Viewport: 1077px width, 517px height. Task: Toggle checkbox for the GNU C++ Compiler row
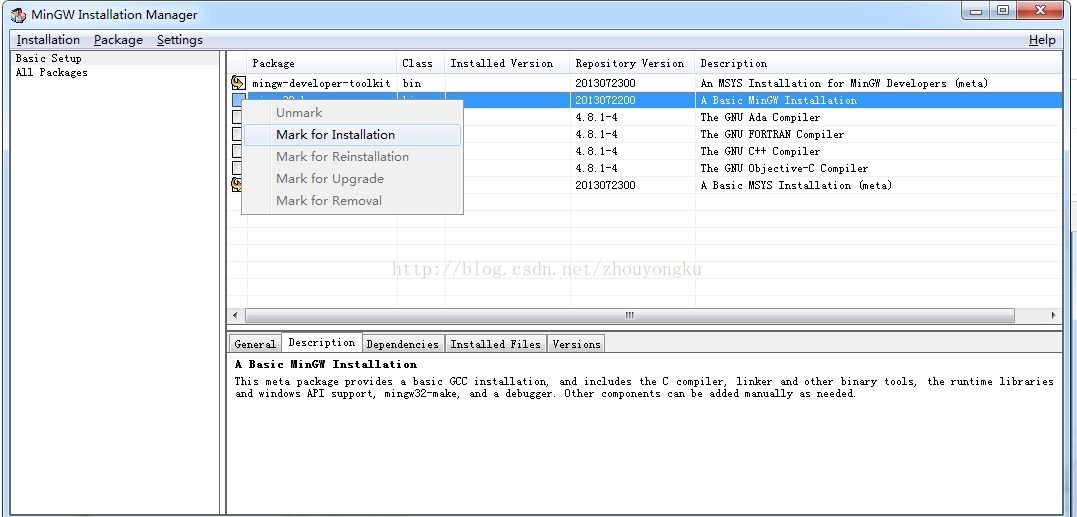coord(236,151)
